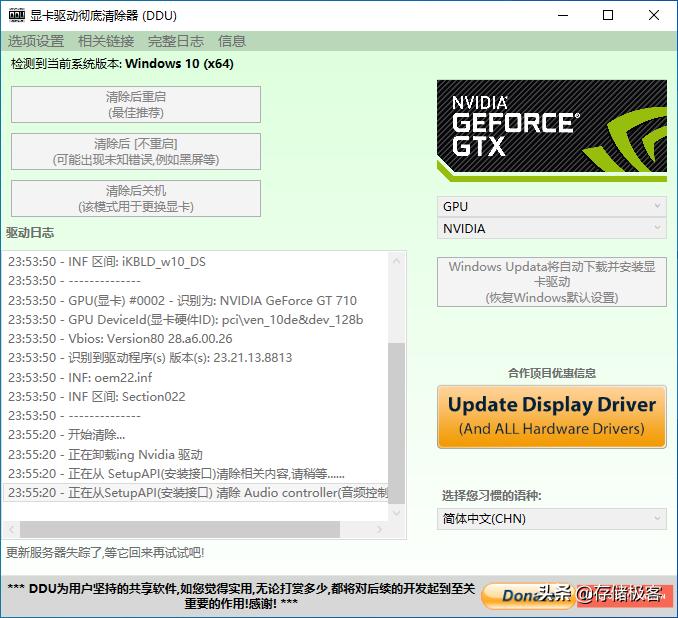Image resolution: width=678 pixels, height=618 pixels.
Task: Close the DDU window
Action: [x=654, y=16]
